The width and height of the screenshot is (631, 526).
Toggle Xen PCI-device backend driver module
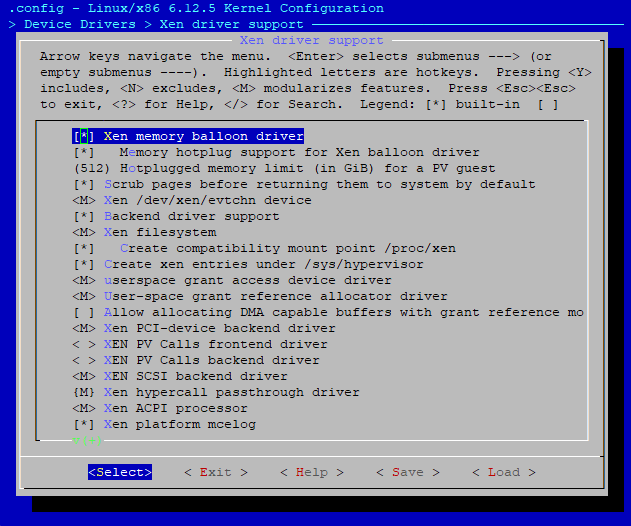tap(84, 328)
